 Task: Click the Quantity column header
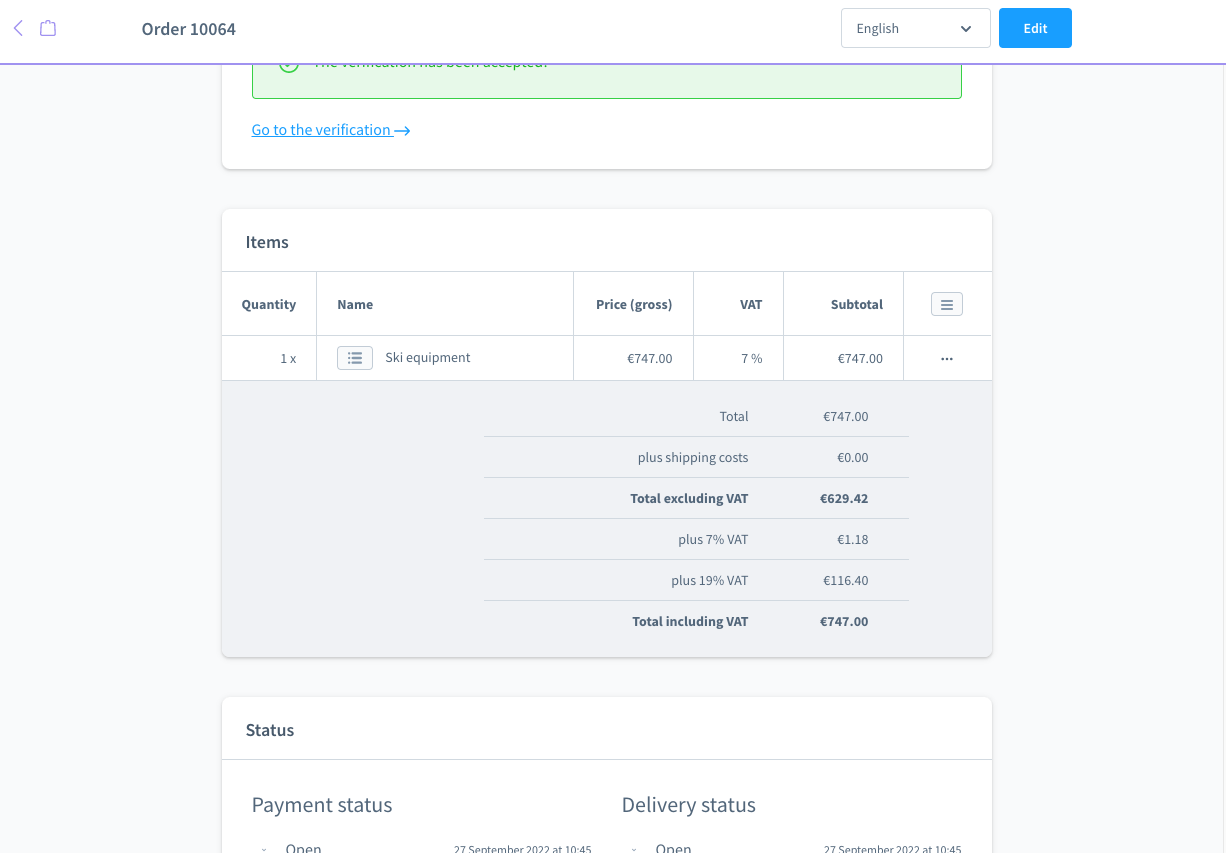point(269,304)
